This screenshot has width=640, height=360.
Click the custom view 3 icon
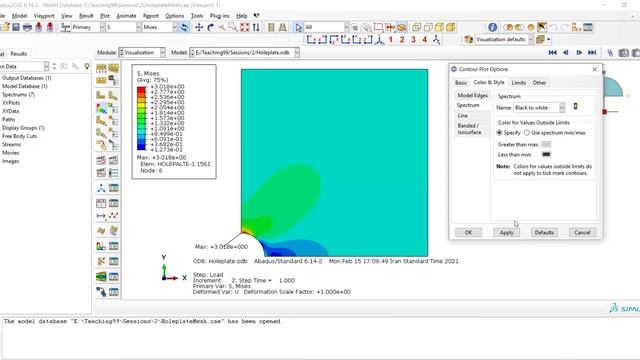(413, 40)
